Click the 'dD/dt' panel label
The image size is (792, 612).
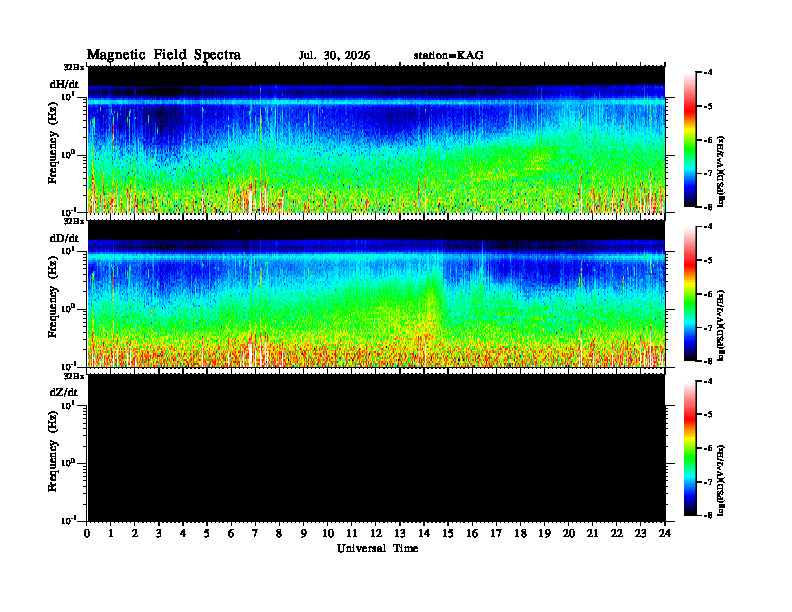(x=64, y=238)
